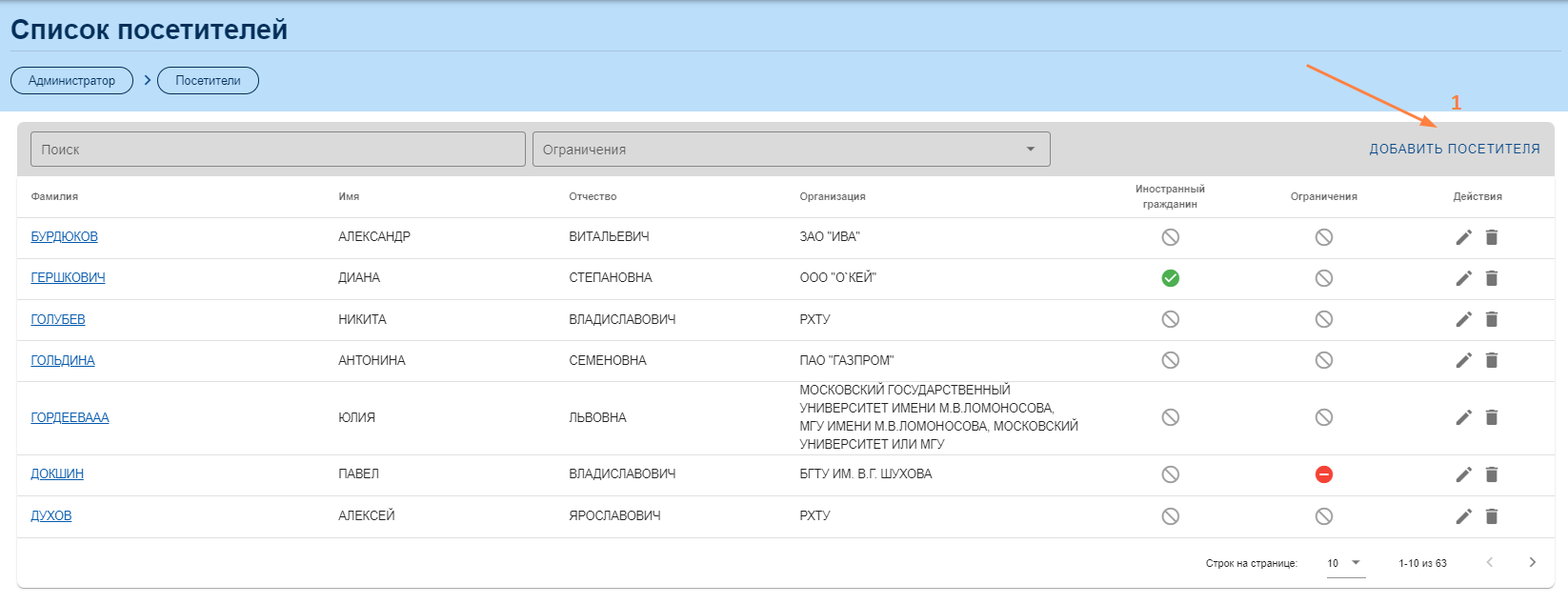The height and width of the screenshot is (604, 1568).
Task: Click the Посетители breadcrumb
Action: [208, 81]
